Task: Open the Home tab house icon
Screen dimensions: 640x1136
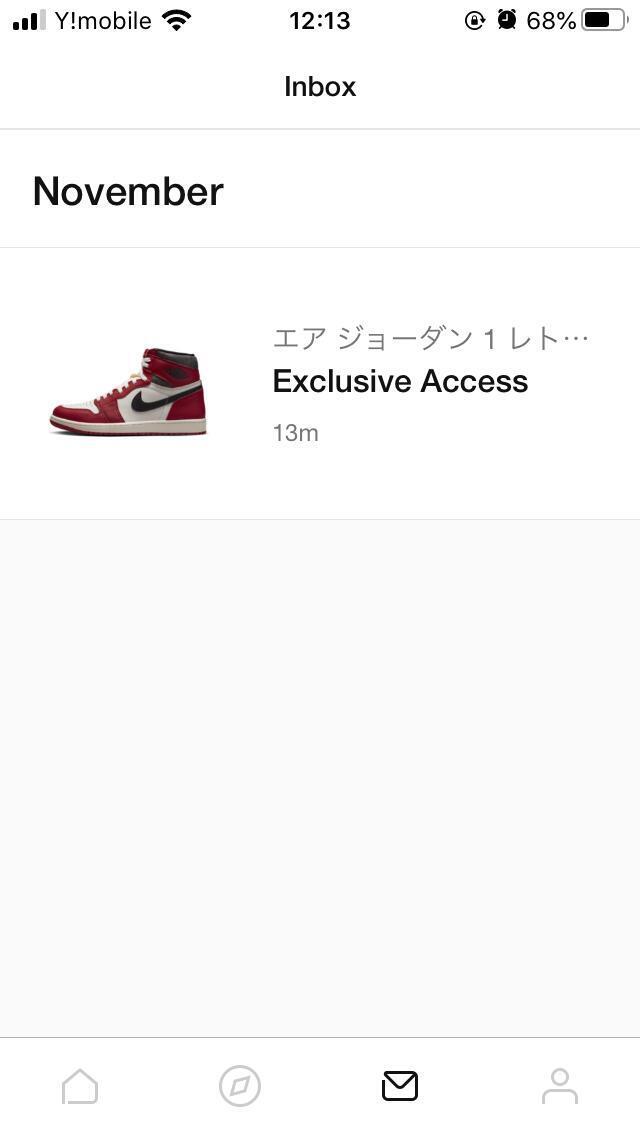Action: click(x=80, y=1086)
